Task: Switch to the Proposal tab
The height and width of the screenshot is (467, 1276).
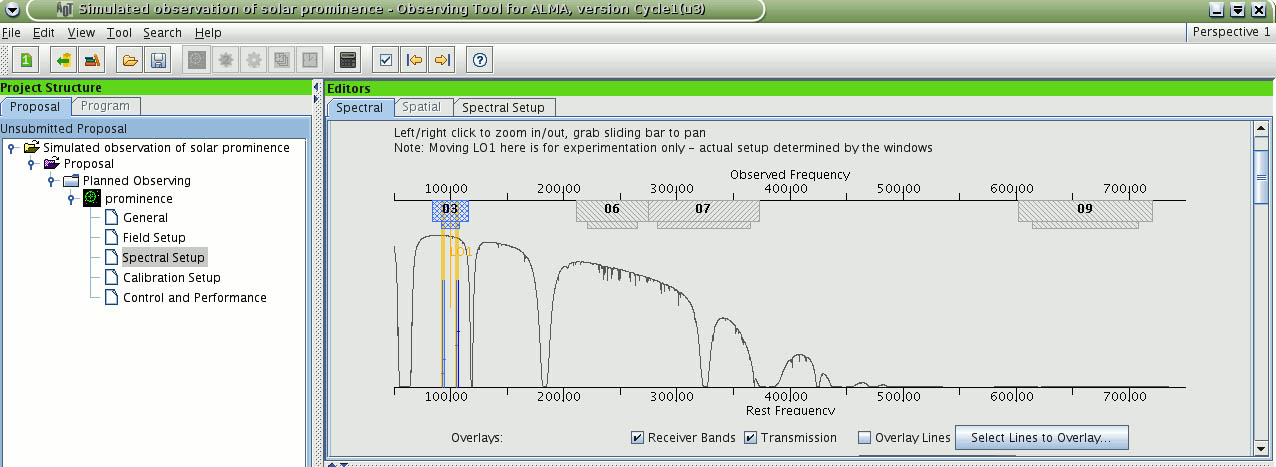Action: (35, 106)
